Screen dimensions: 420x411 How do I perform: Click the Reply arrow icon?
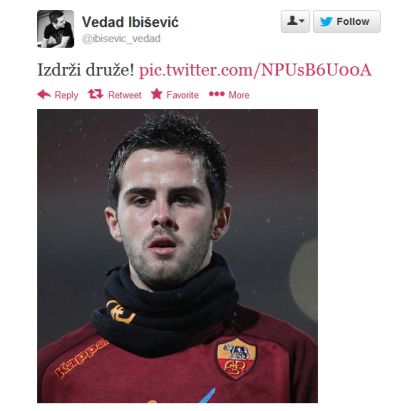(44, 95)
